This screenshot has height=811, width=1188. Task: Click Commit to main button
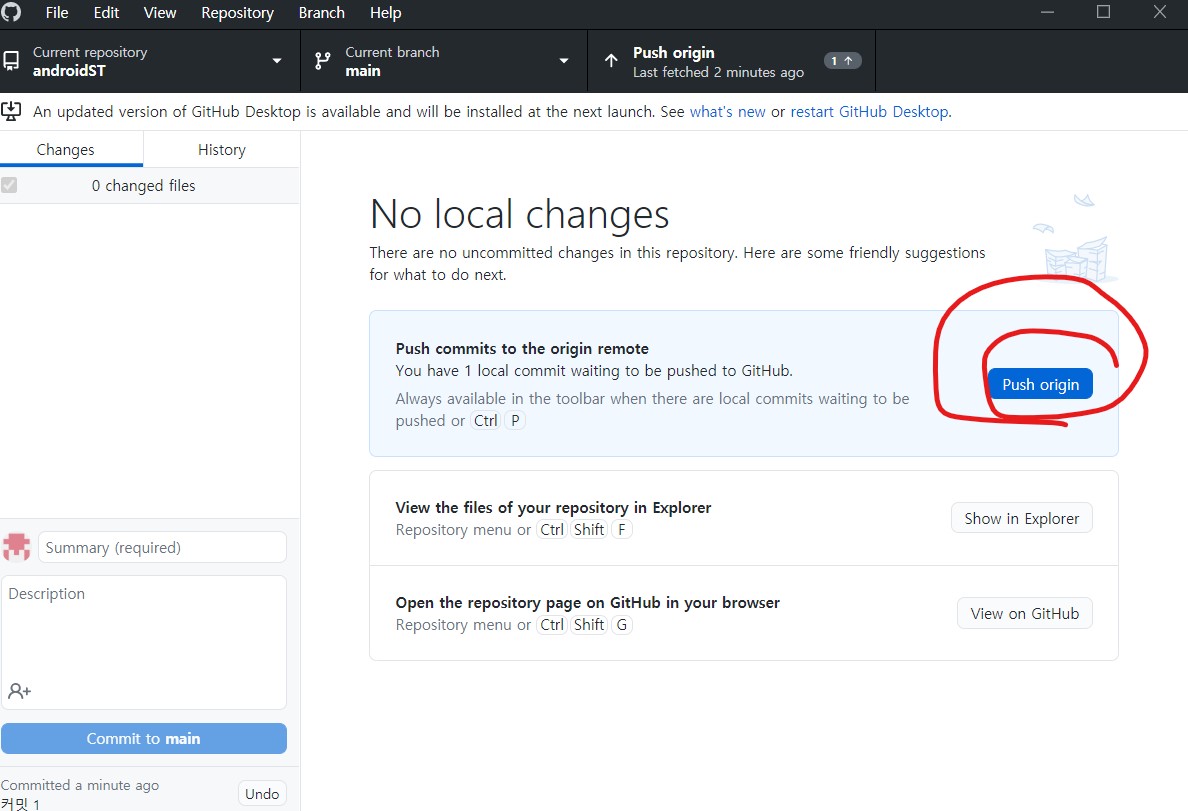click(144, 738)
